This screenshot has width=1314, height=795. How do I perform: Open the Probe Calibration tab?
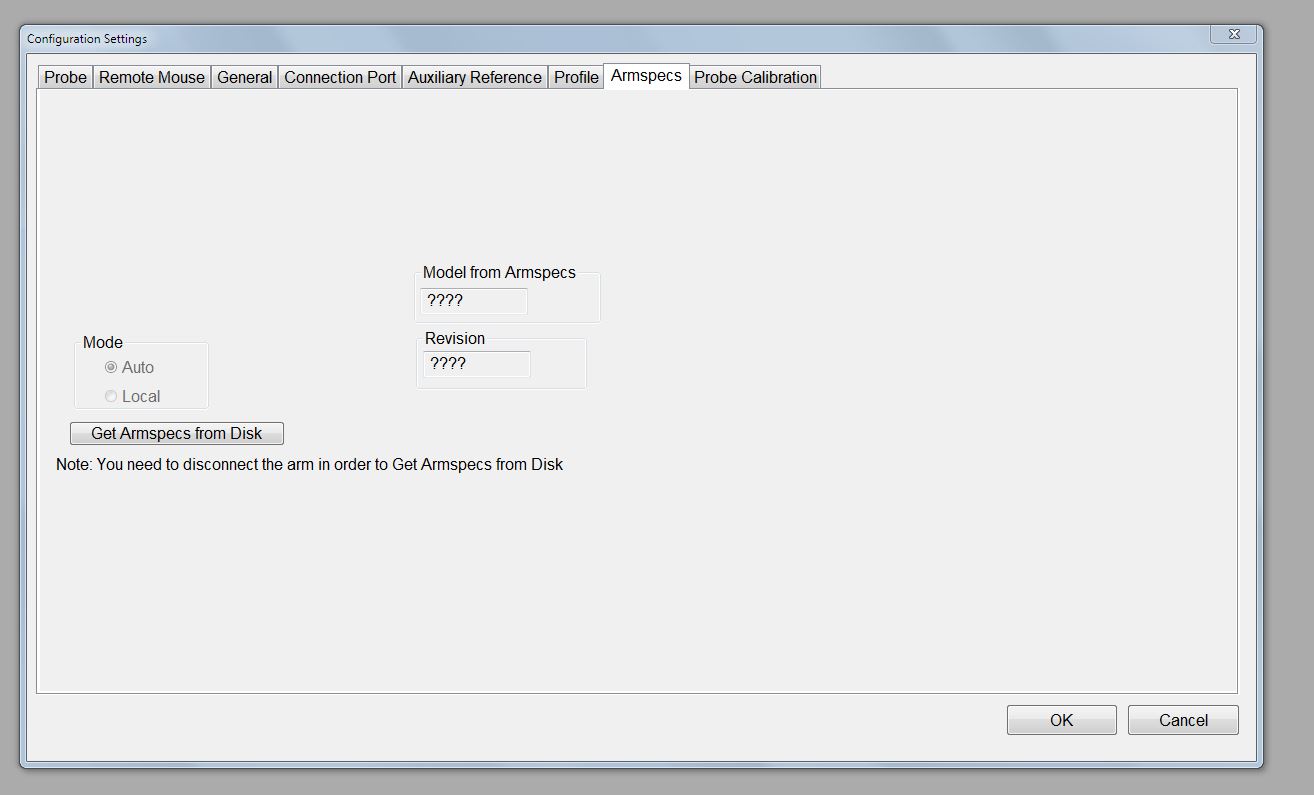coord(755,77)
